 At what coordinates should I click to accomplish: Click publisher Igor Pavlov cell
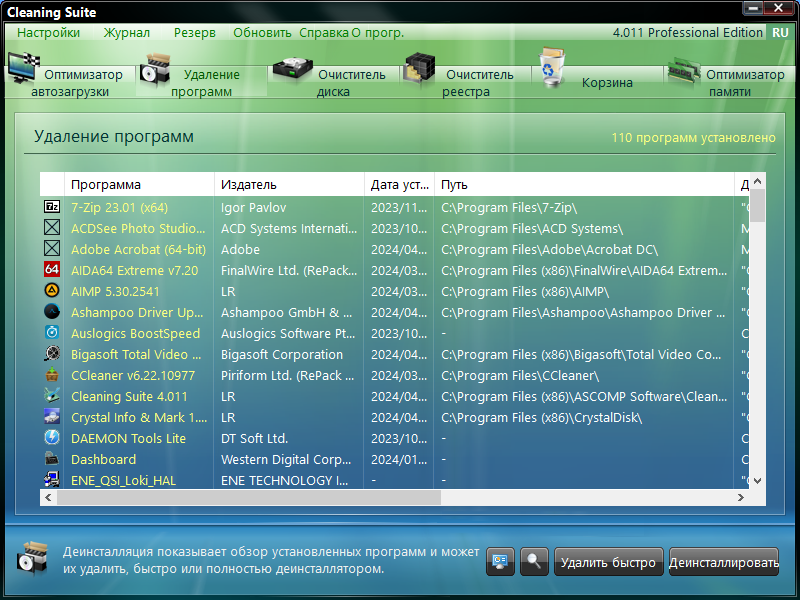[253, 207]
